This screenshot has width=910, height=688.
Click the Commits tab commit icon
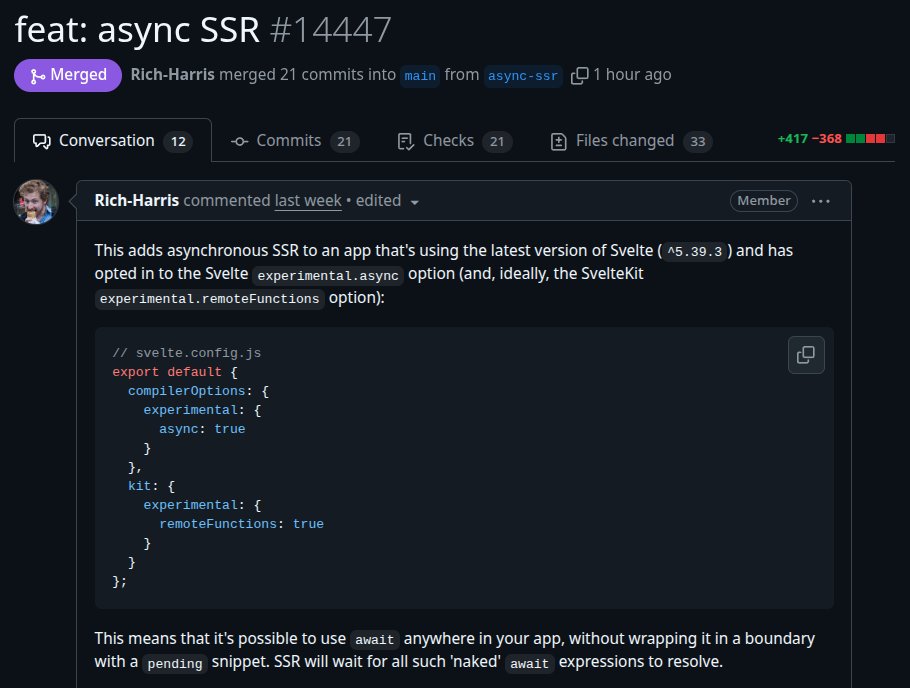(x=240, y=141)
